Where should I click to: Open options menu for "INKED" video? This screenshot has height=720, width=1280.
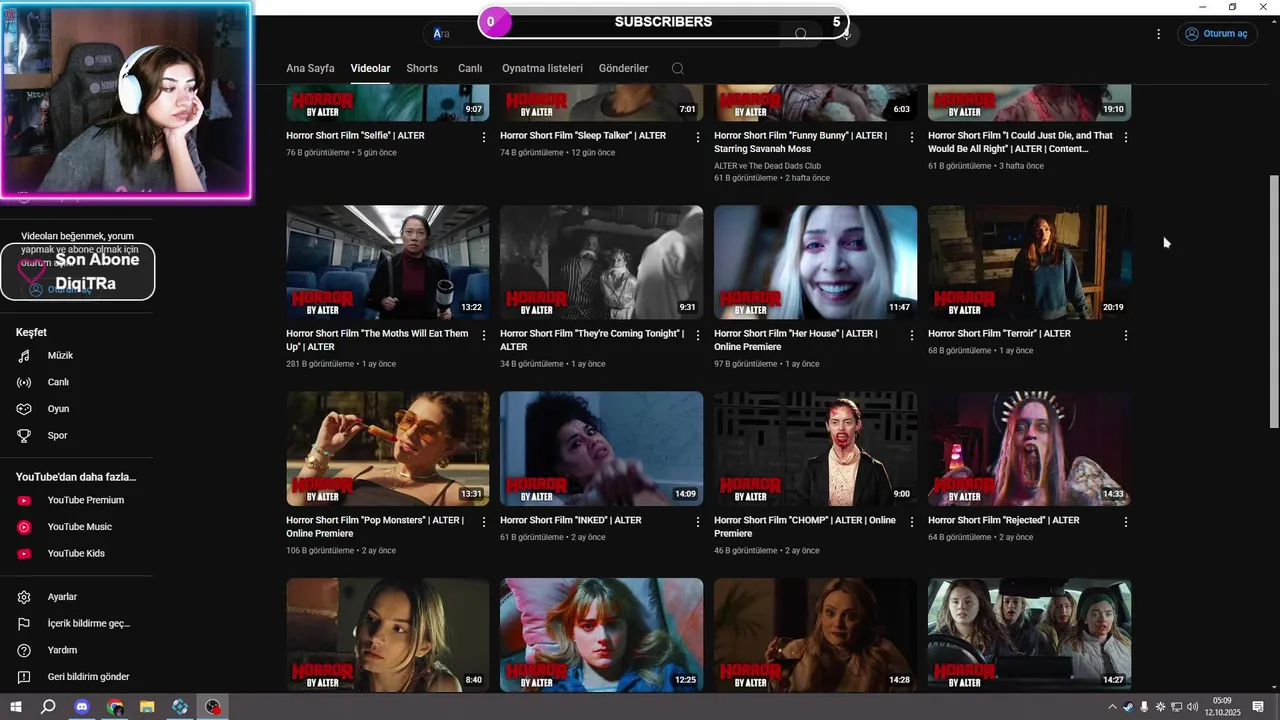pos(698,522)
